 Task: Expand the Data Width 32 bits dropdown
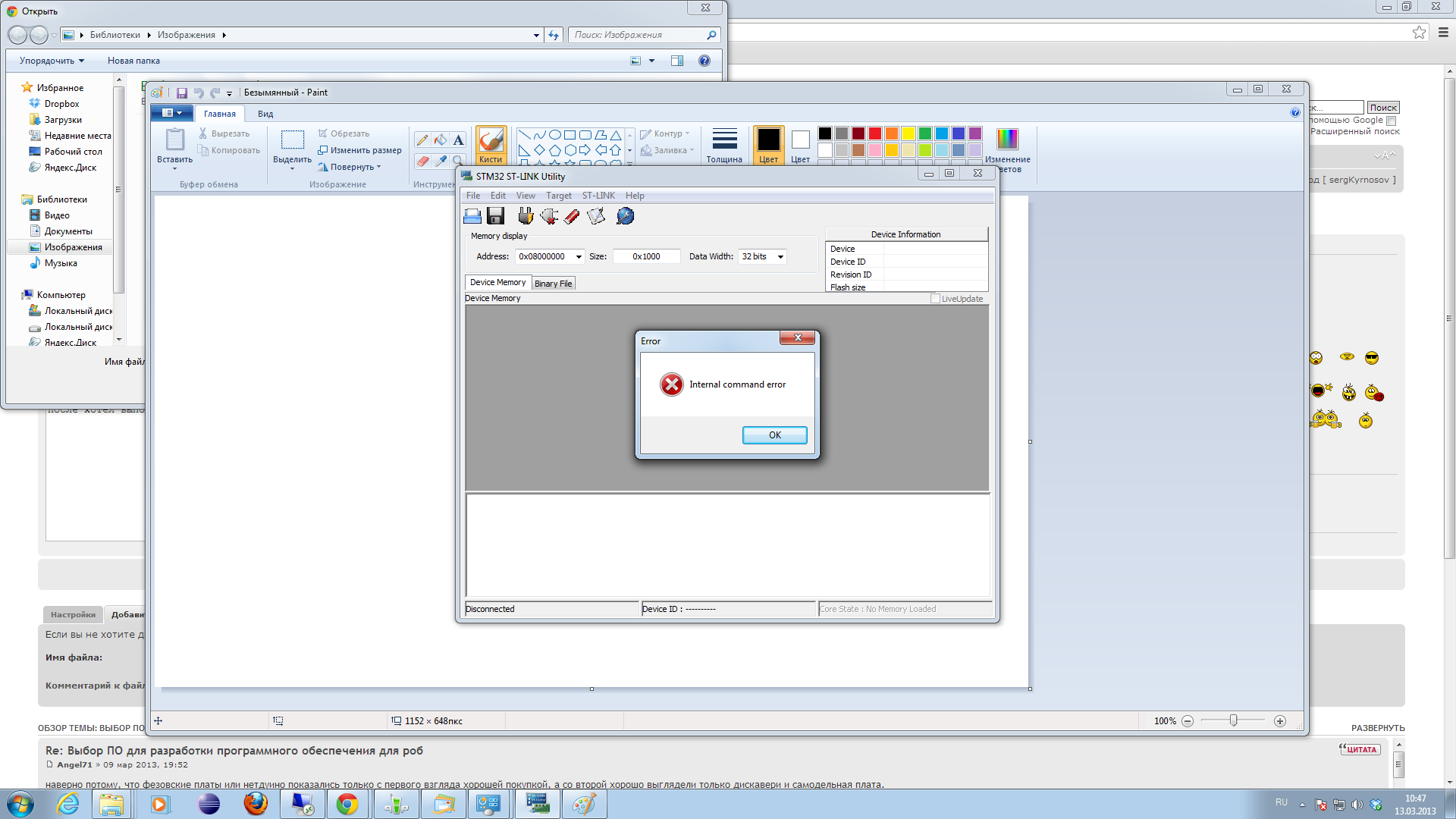click(780, 257)
